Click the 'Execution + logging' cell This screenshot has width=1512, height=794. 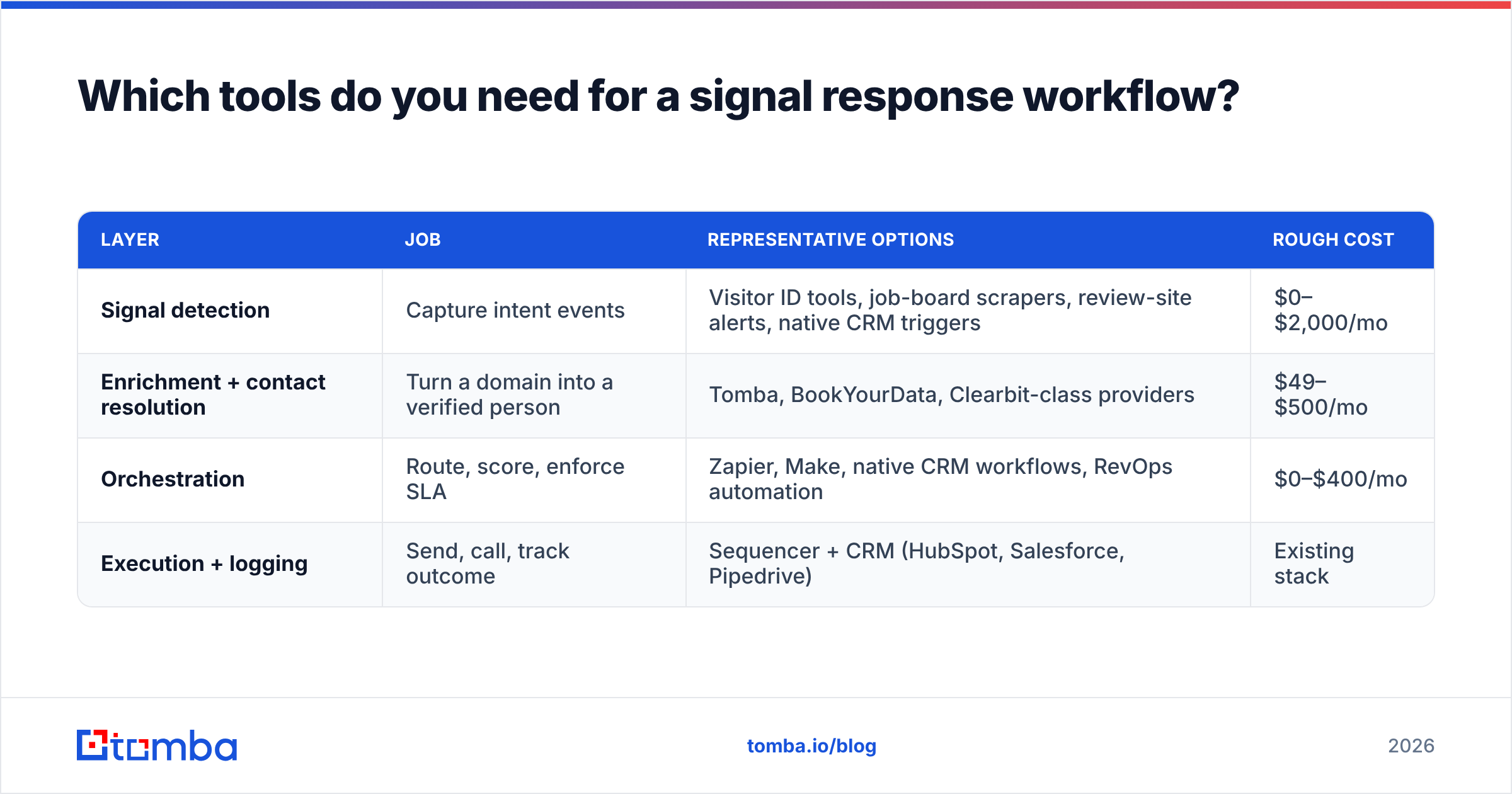coord(230,564)
